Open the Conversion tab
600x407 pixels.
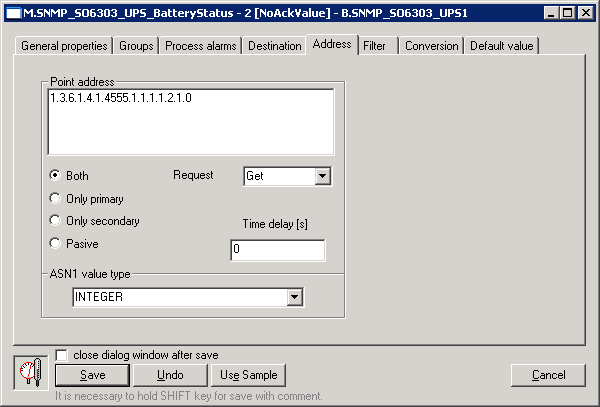[x=432, y=46]
